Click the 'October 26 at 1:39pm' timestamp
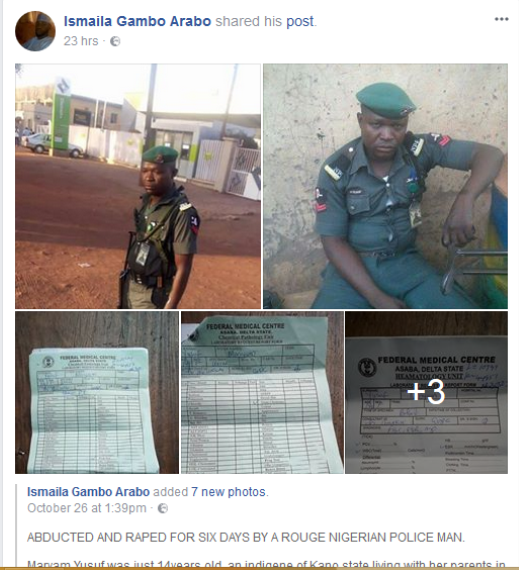This screenshot has width=519, height=570. point(86,508)
